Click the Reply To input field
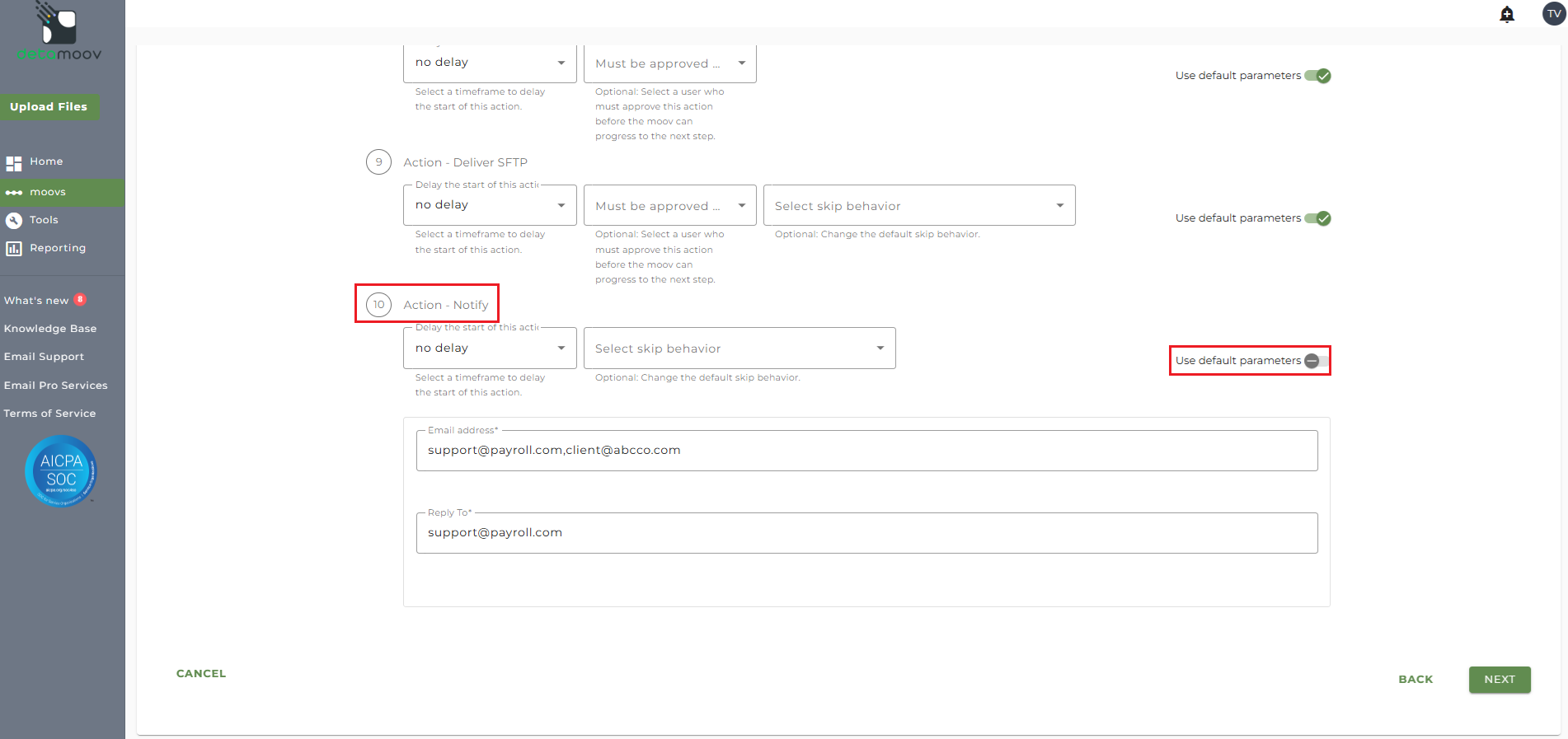Viewport: 1568px width, 739px height. click(x=866, y=533)
